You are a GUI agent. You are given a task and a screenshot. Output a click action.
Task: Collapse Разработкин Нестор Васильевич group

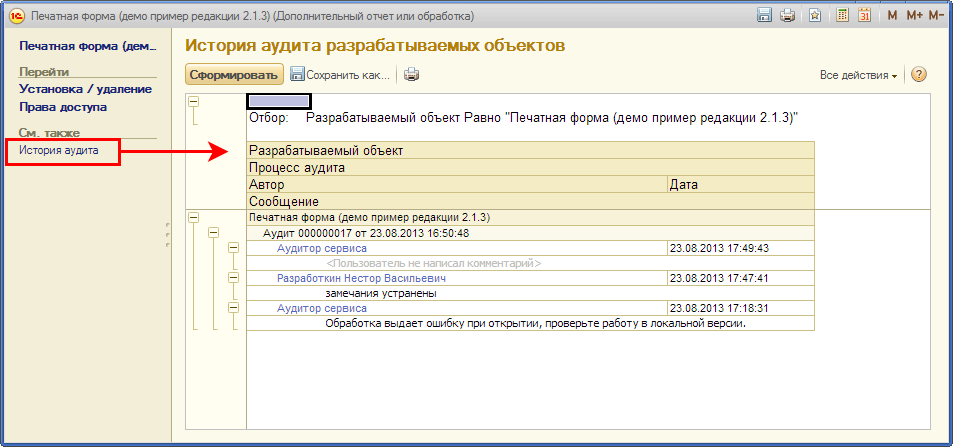(x=233, y=278)
